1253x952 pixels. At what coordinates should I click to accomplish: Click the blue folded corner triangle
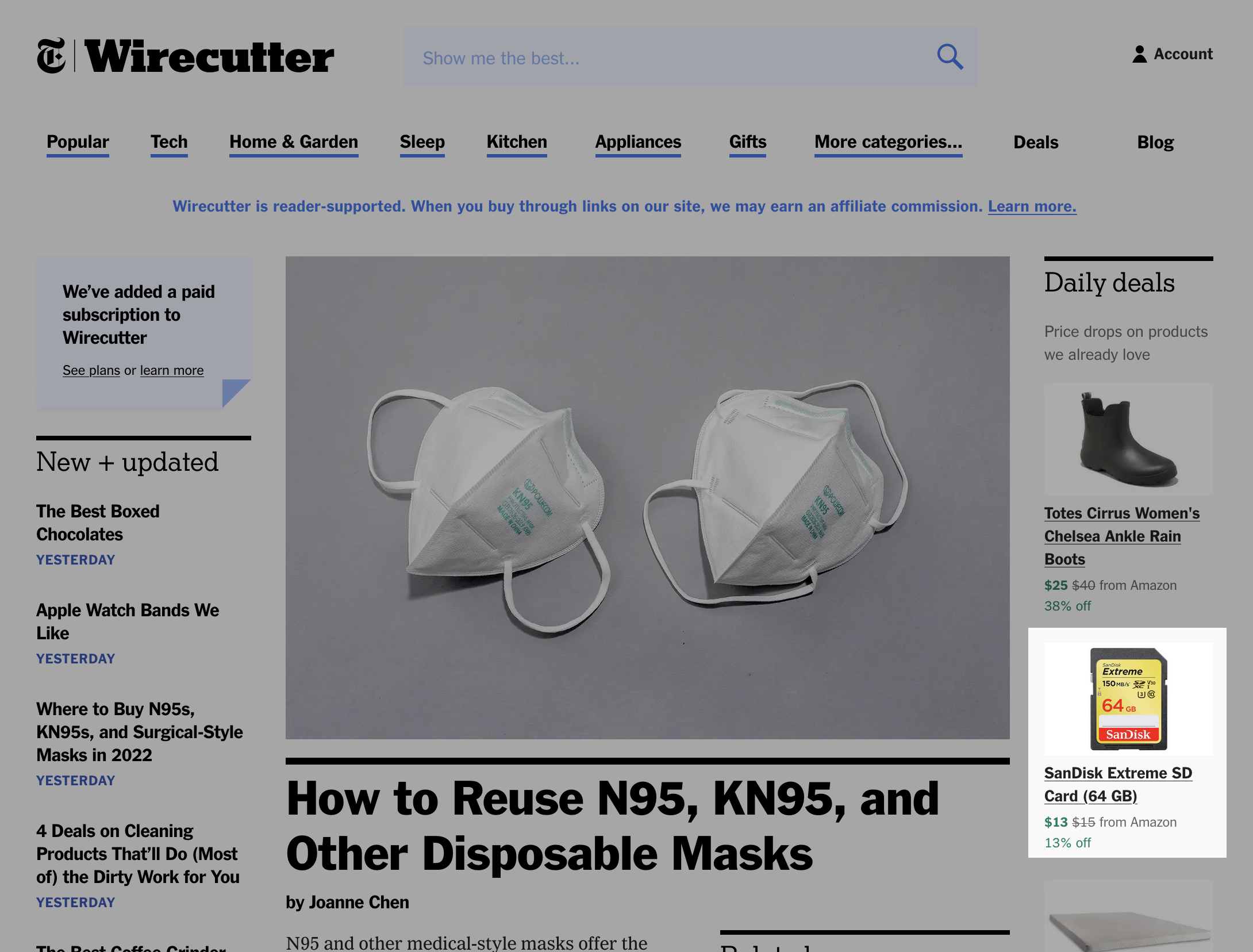[x=236, y=393]
